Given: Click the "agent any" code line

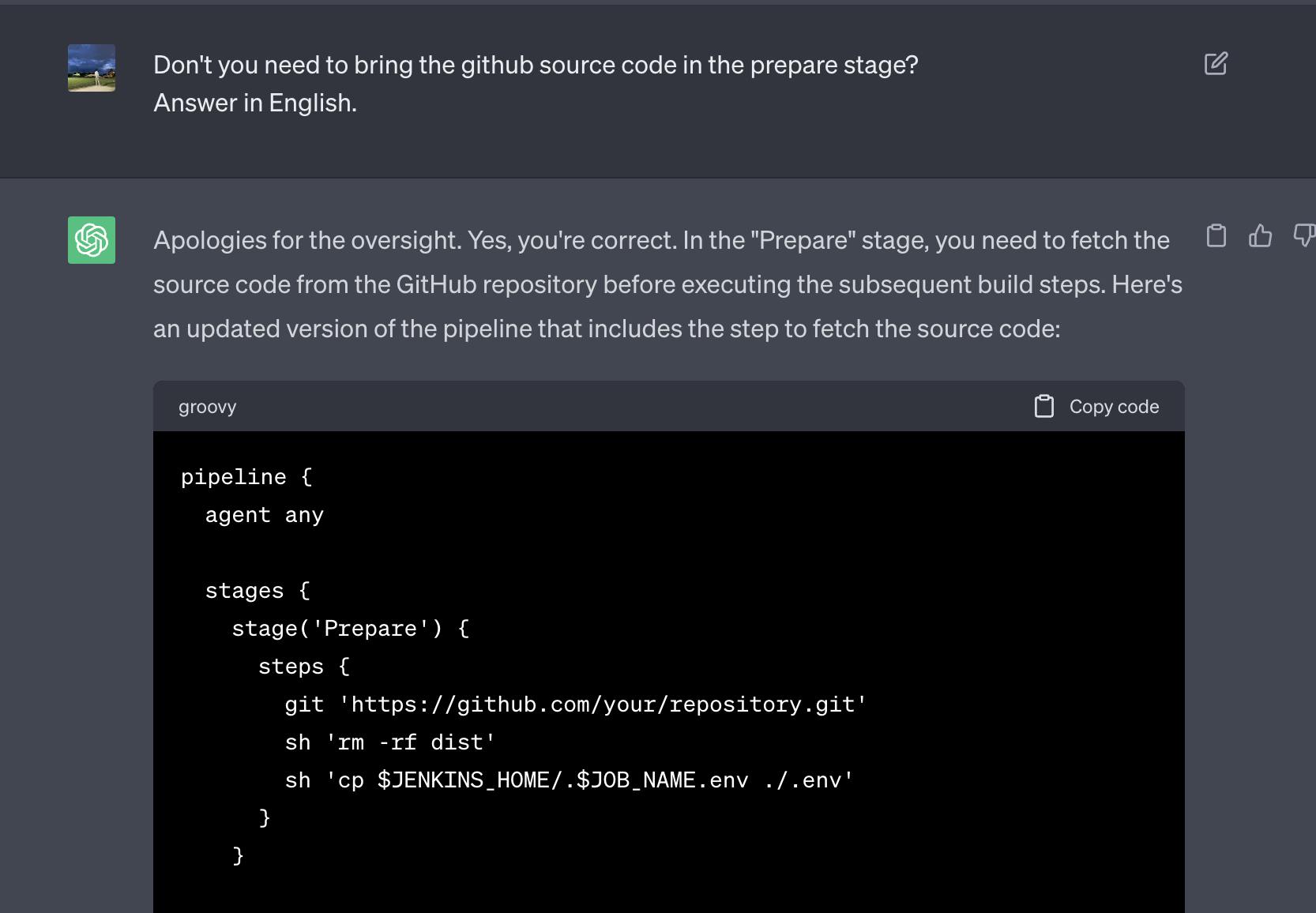Looking at the screenshot, I should pos(265,515).
